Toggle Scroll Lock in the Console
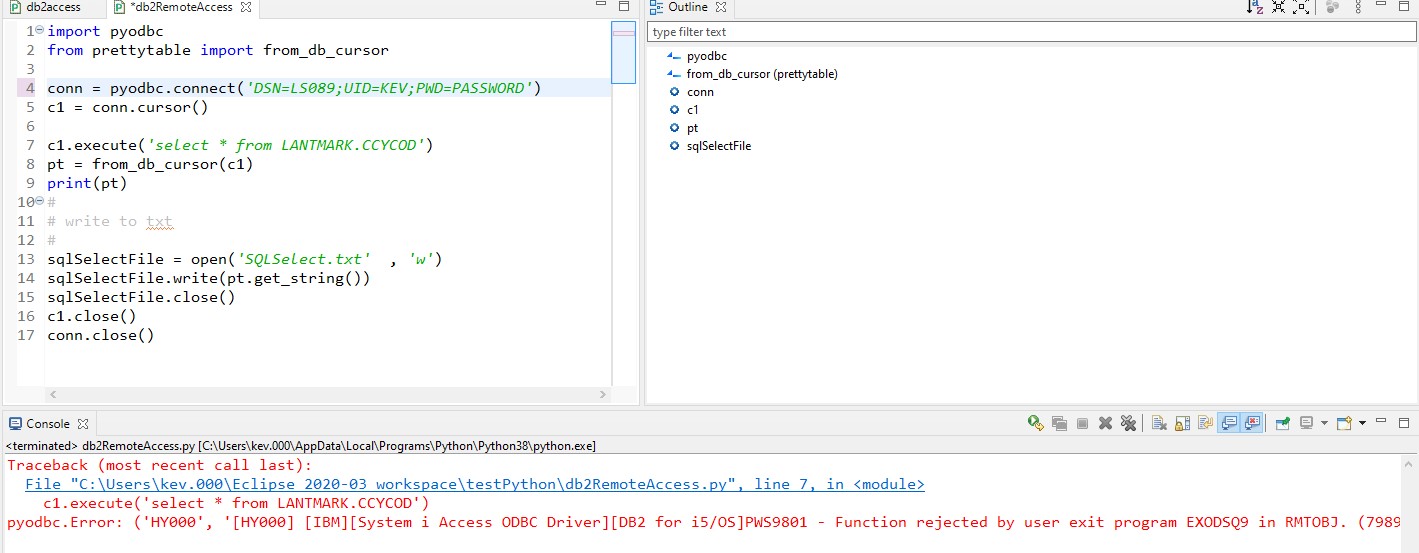The width and height of the screenshot is (1419, 553). (1181, 423)
